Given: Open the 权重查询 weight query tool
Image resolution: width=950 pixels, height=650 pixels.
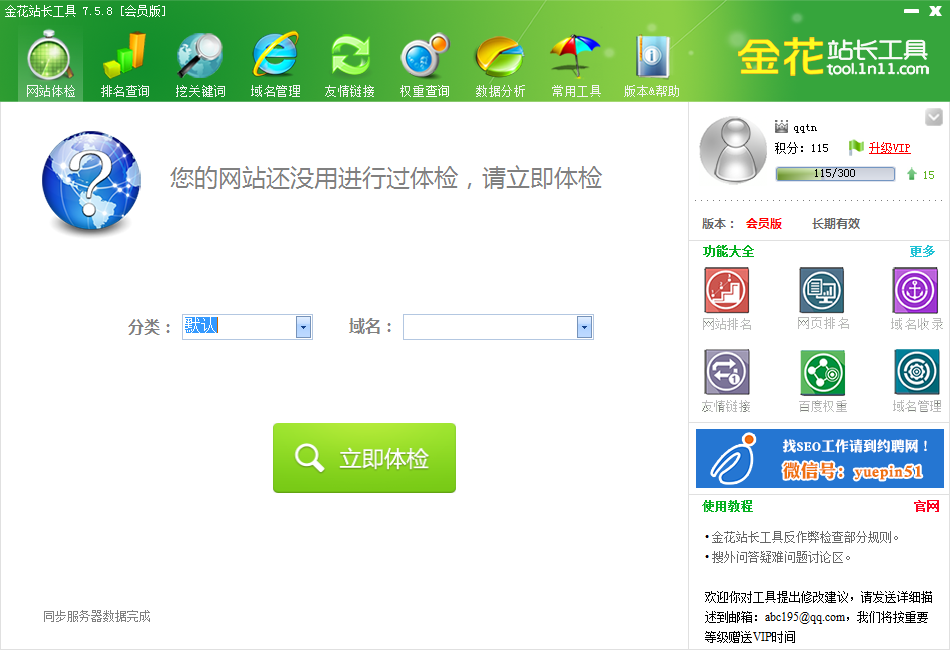Looking at the screenshot, I should (x=425, y=65).
